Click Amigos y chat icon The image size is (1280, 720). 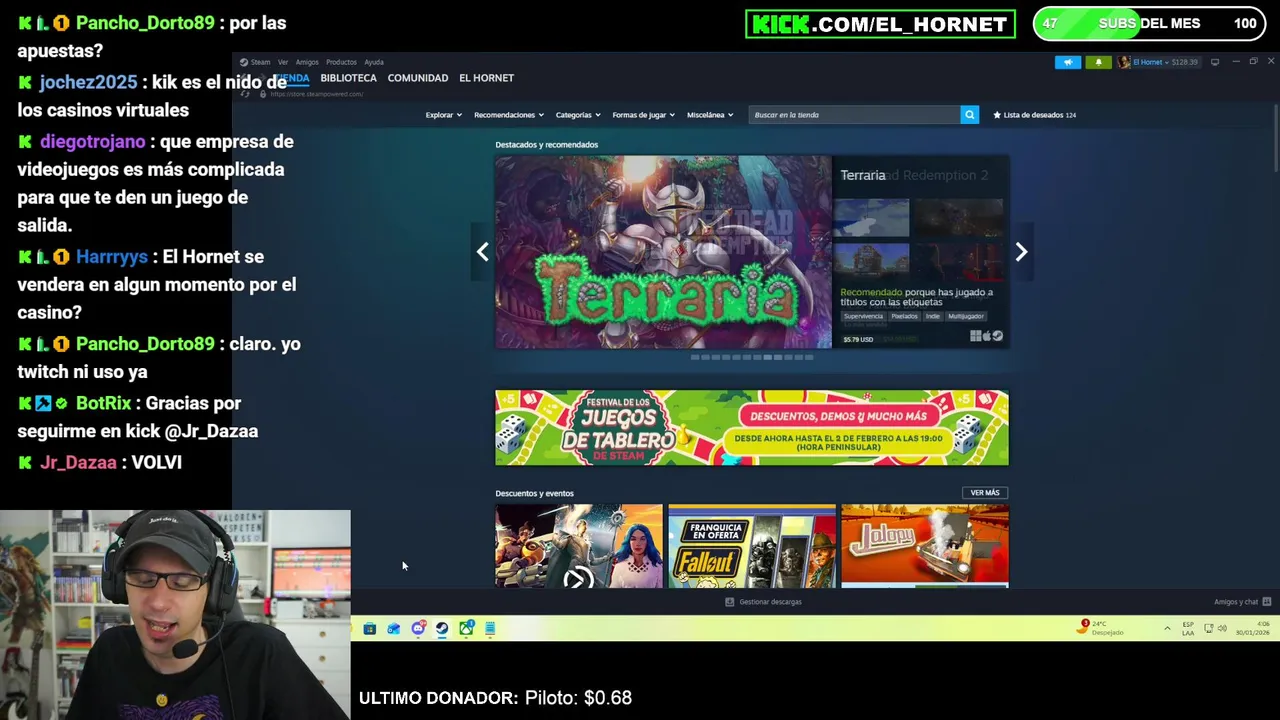click(x=1266, y=602)
